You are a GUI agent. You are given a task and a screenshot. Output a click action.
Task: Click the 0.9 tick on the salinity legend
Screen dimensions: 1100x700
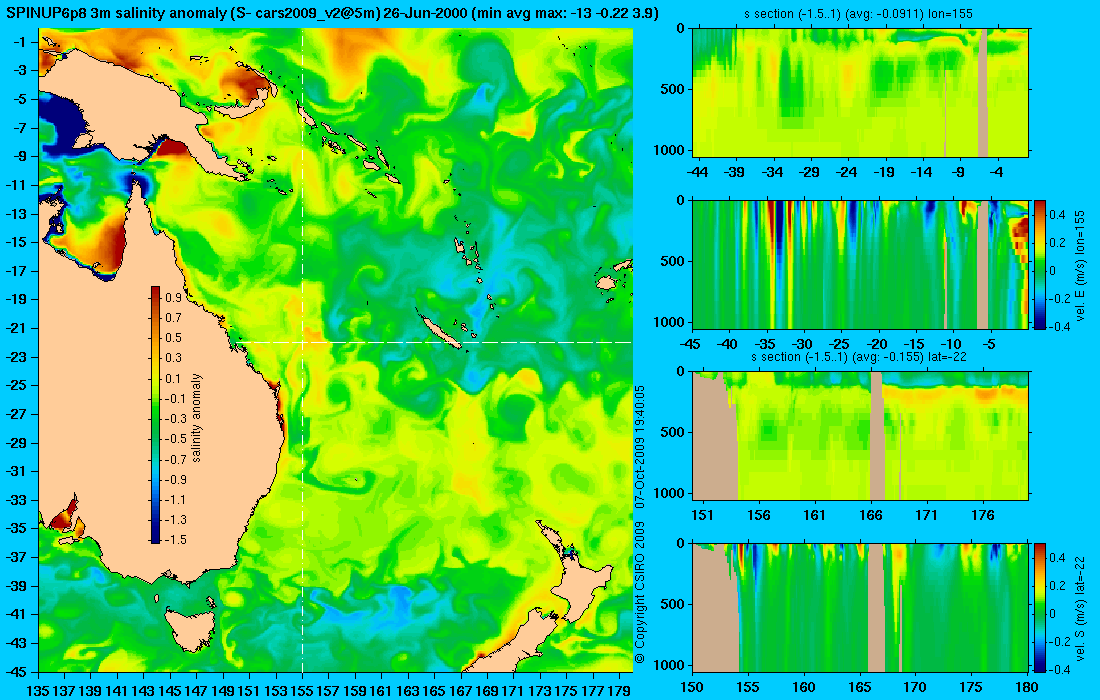173,297
